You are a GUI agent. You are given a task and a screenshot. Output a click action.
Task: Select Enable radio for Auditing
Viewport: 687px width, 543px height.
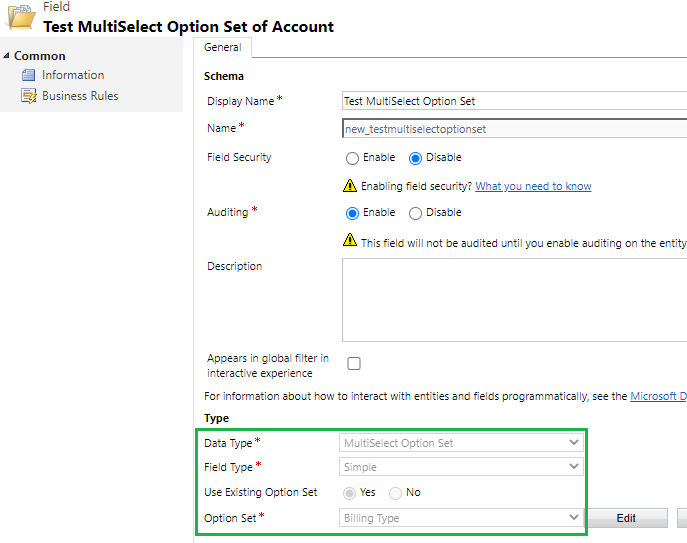(352, 213)
